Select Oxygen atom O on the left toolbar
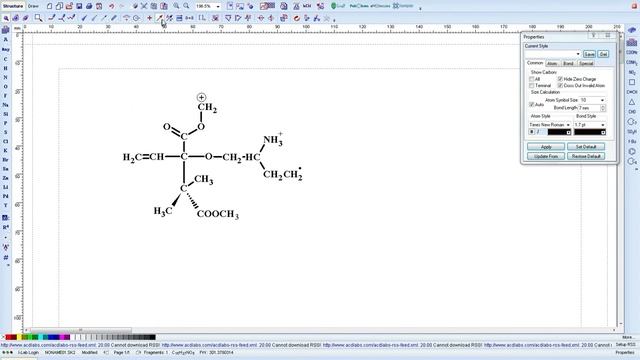 [x=5, y=87]
